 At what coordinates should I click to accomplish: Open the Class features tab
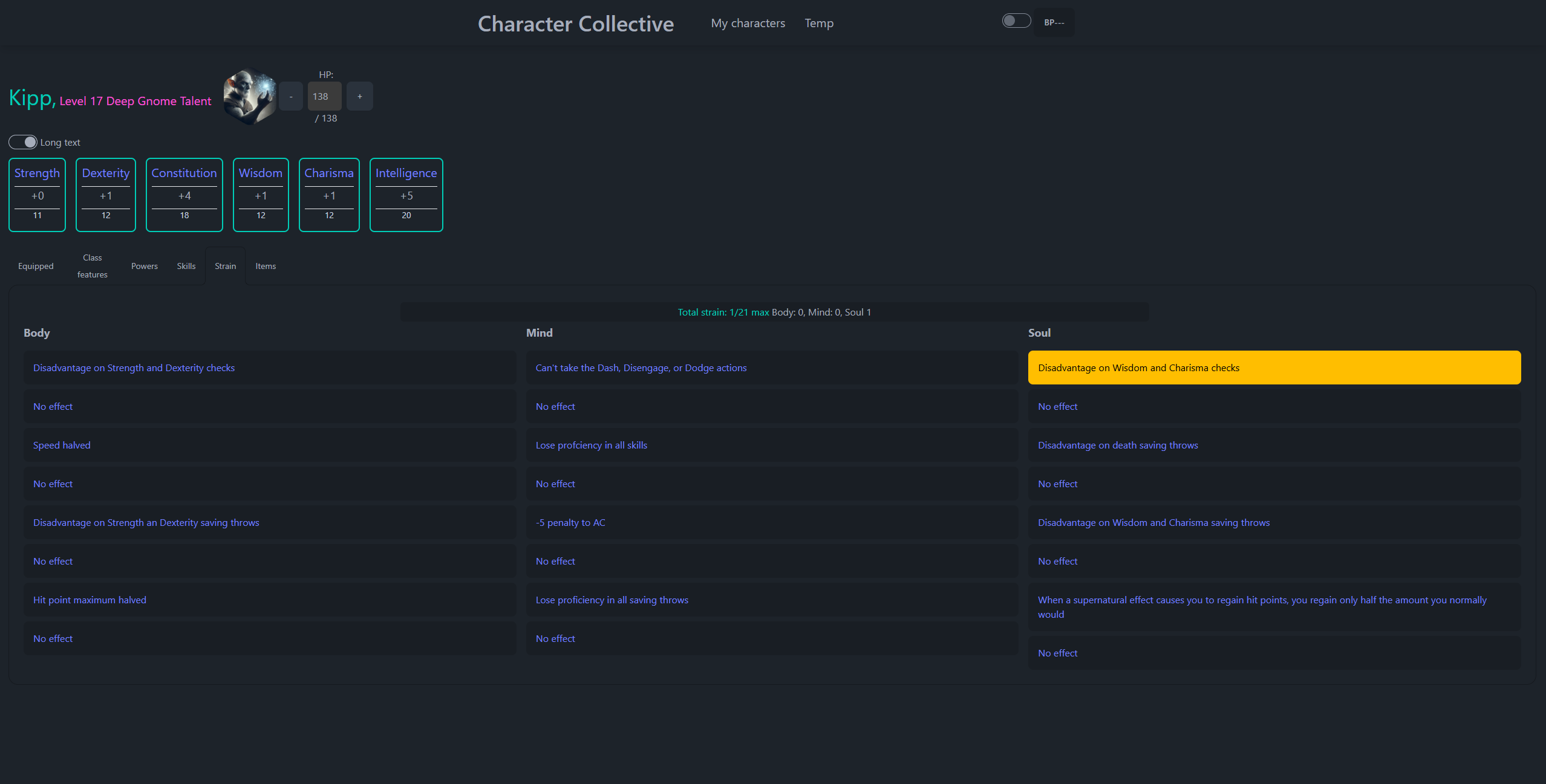92,265
